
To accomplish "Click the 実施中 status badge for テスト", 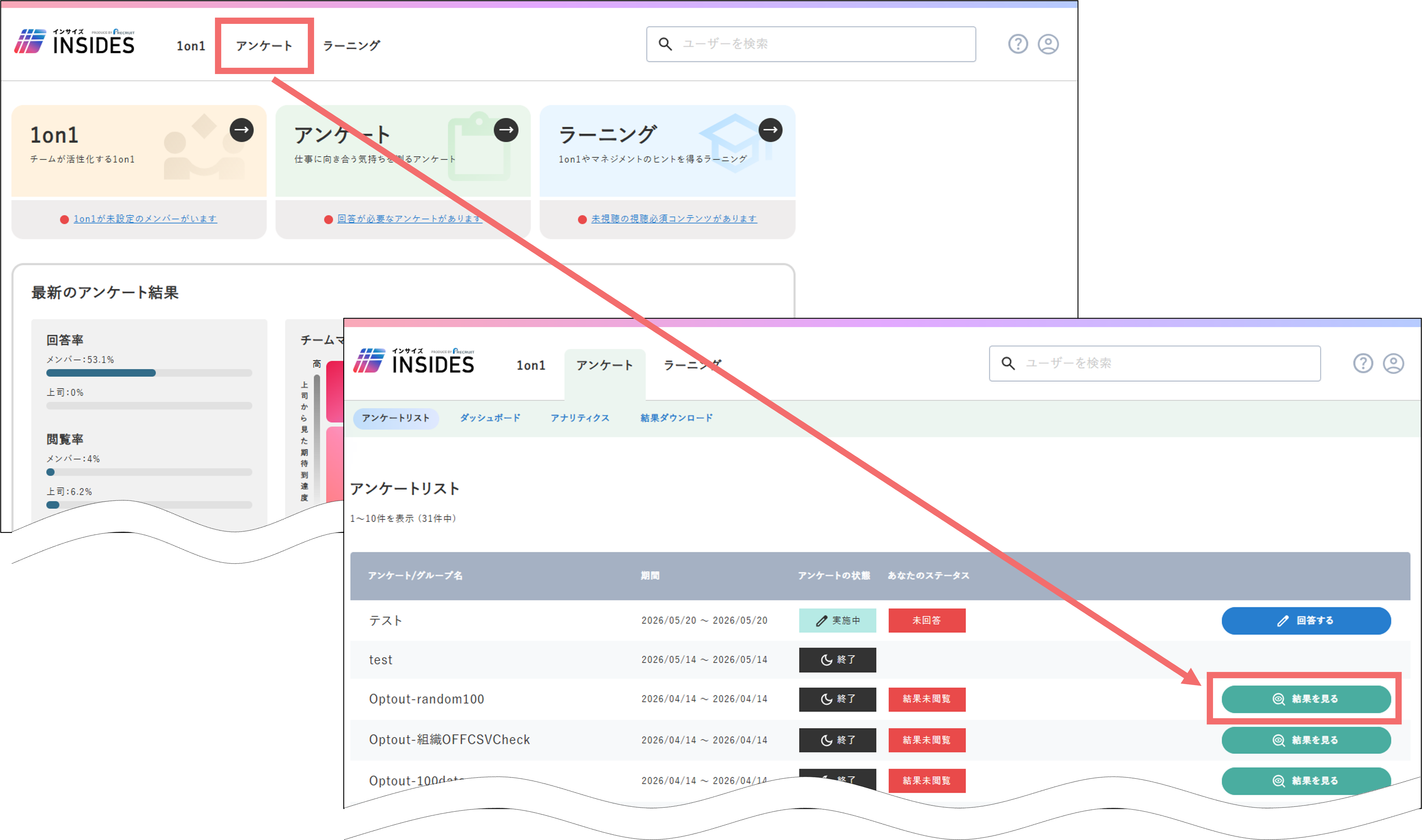I will [x=837, y=621].
